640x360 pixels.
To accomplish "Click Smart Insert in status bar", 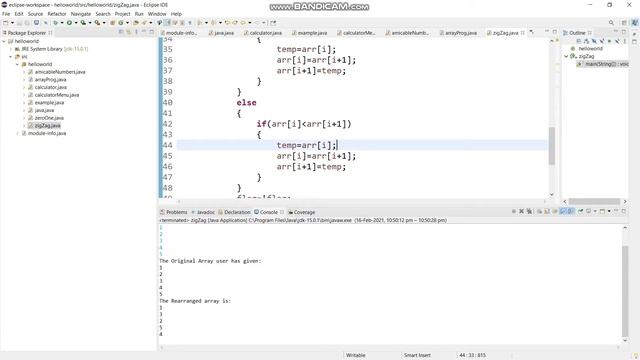I will (x=417, y=356).
